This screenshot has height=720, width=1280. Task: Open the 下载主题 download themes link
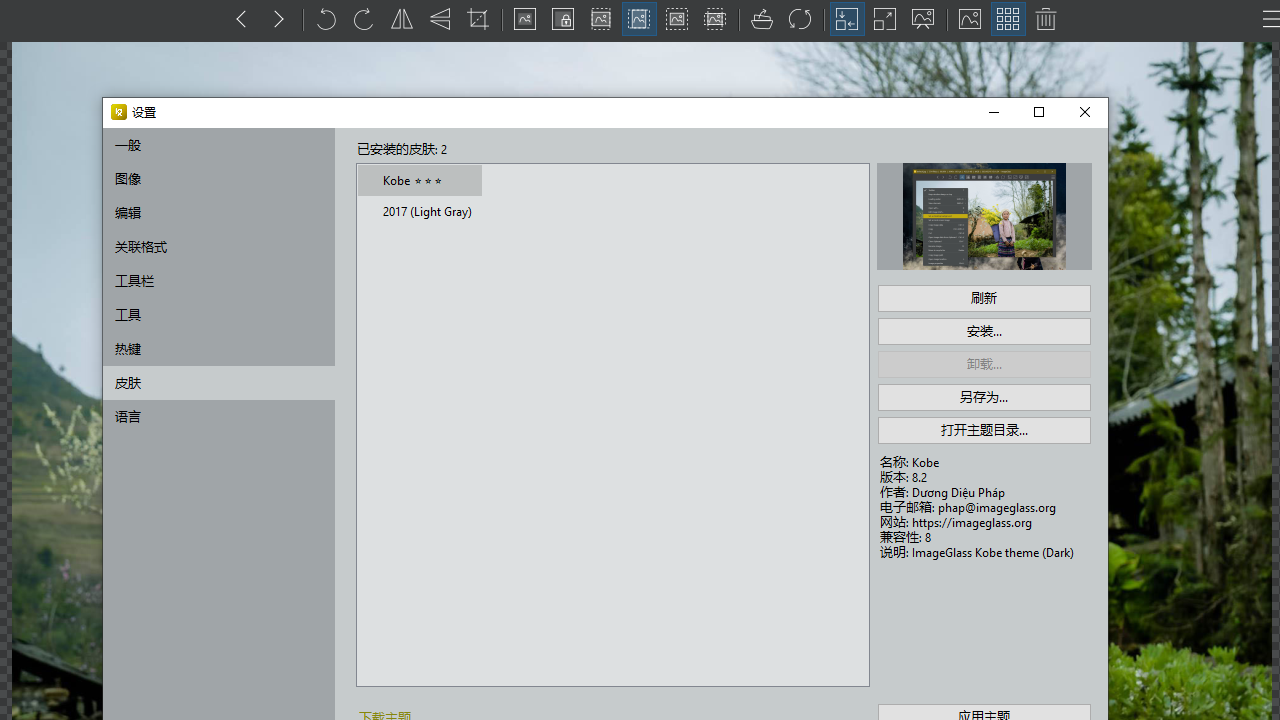385,714
